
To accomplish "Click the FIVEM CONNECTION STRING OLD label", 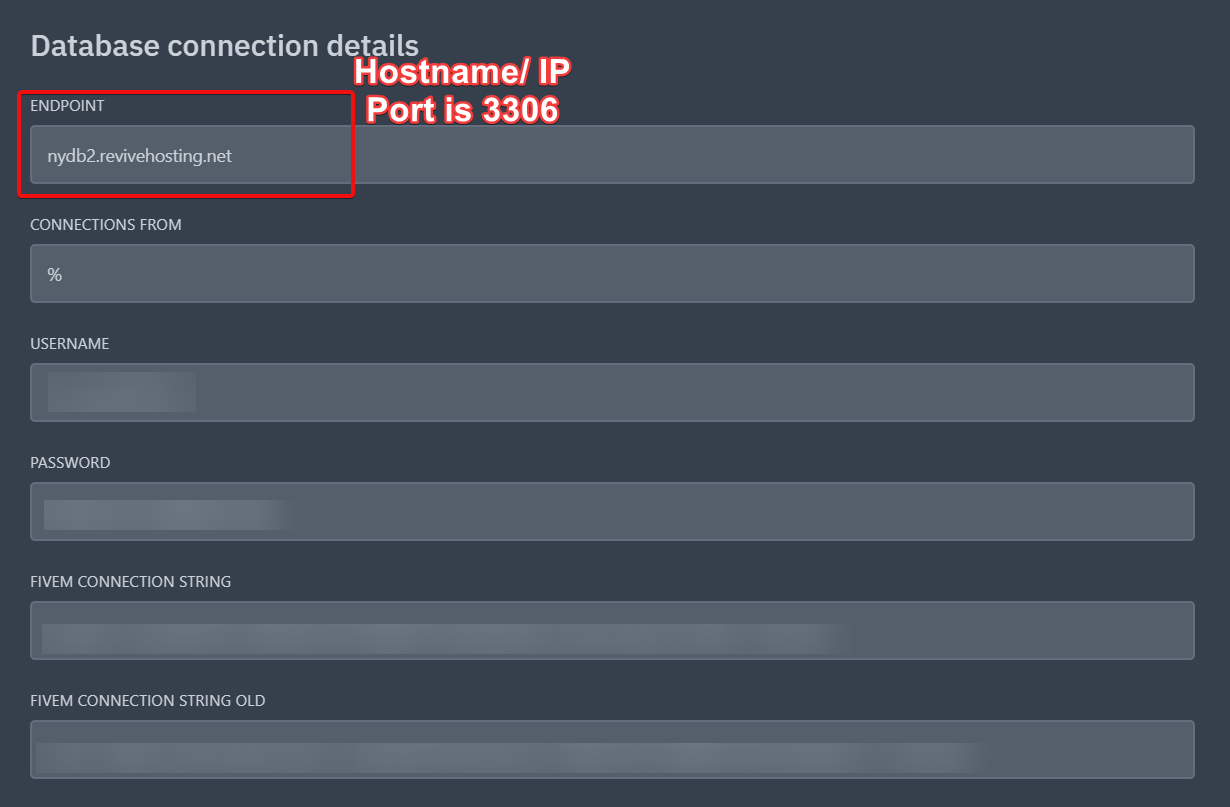I will [x=148, y=700].
